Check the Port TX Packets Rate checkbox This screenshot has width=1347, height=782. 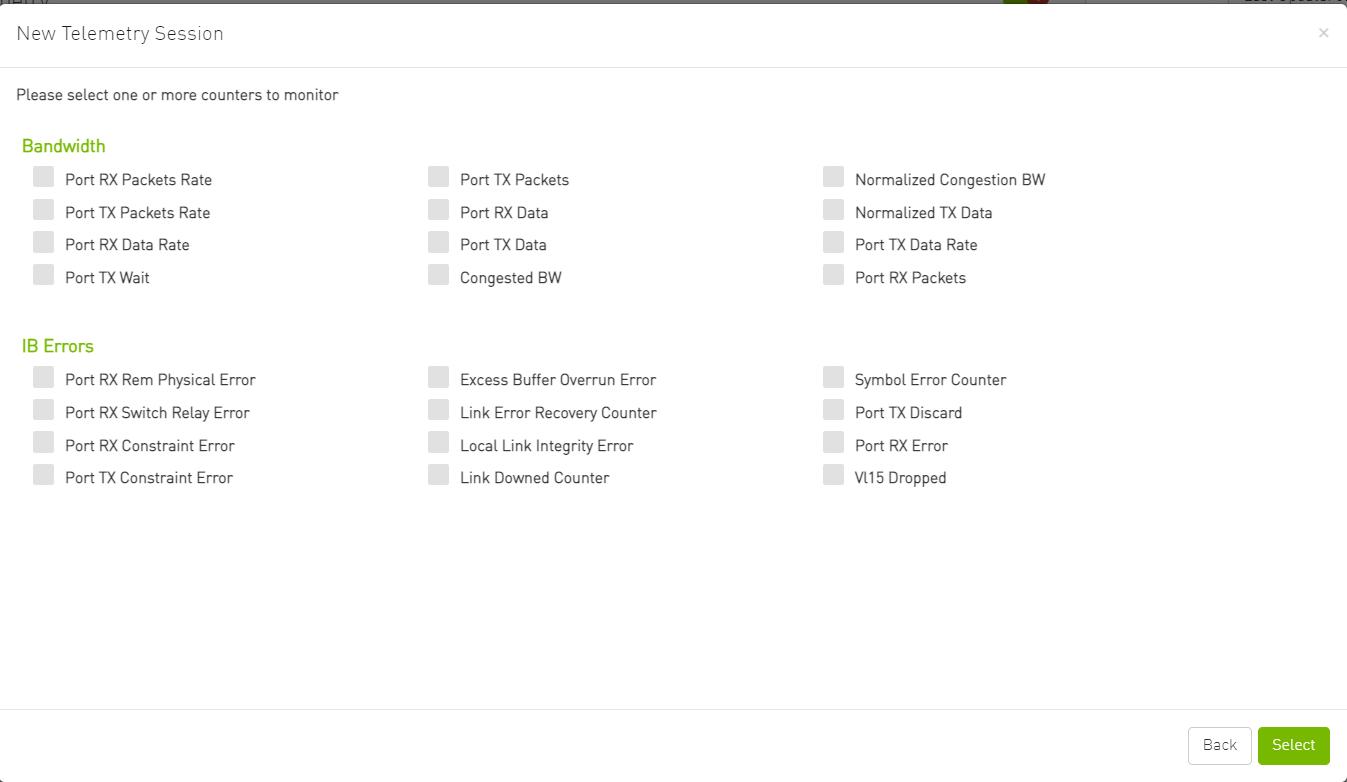pyautogui.click(x=44, y=209)
